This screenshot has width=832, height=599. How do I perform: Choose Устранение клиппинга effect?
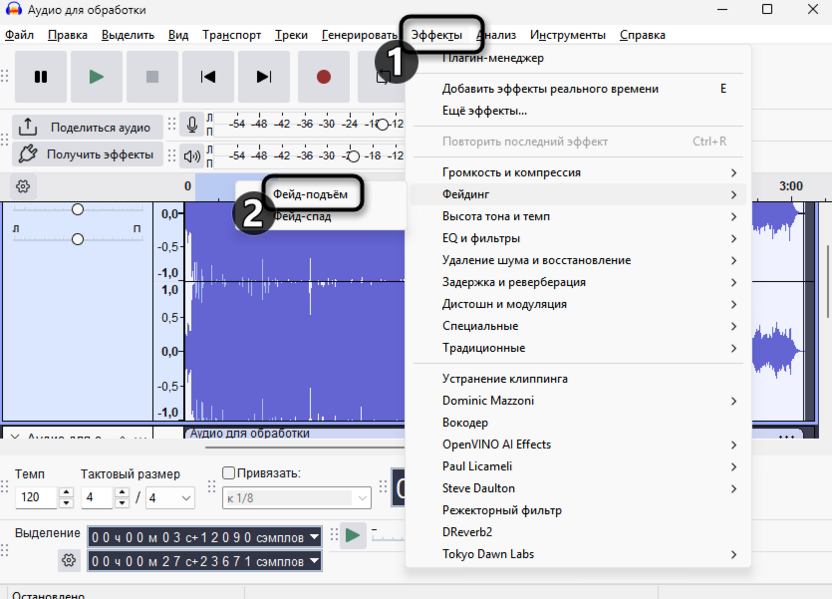[x=578, y=379]
